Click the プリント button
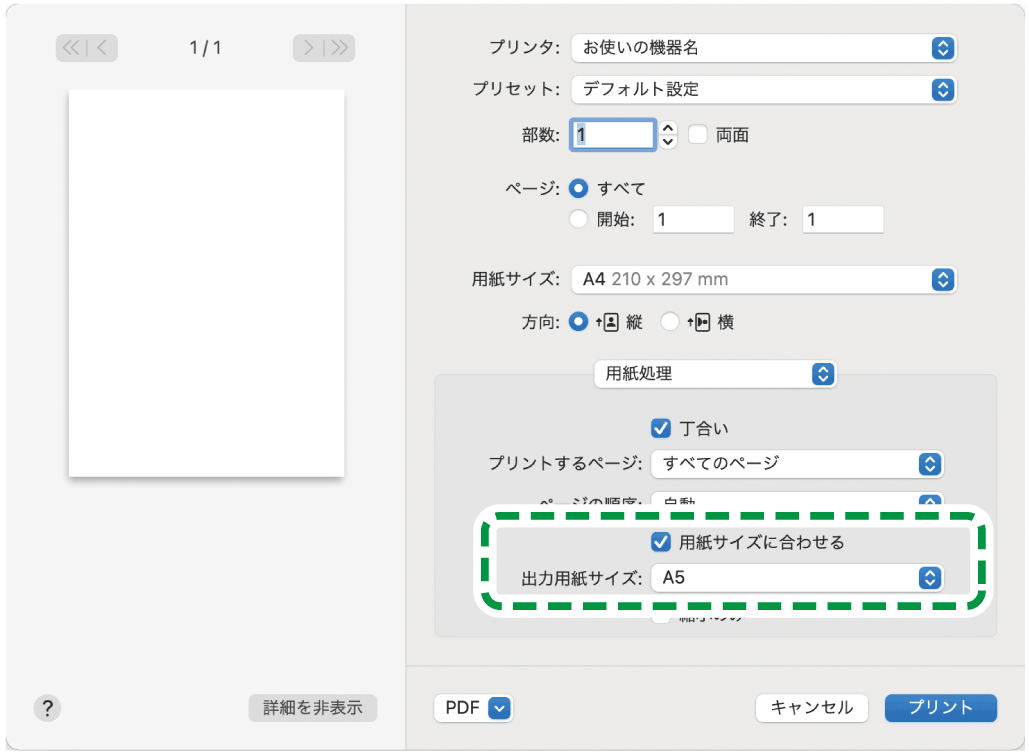 [940, 707]
